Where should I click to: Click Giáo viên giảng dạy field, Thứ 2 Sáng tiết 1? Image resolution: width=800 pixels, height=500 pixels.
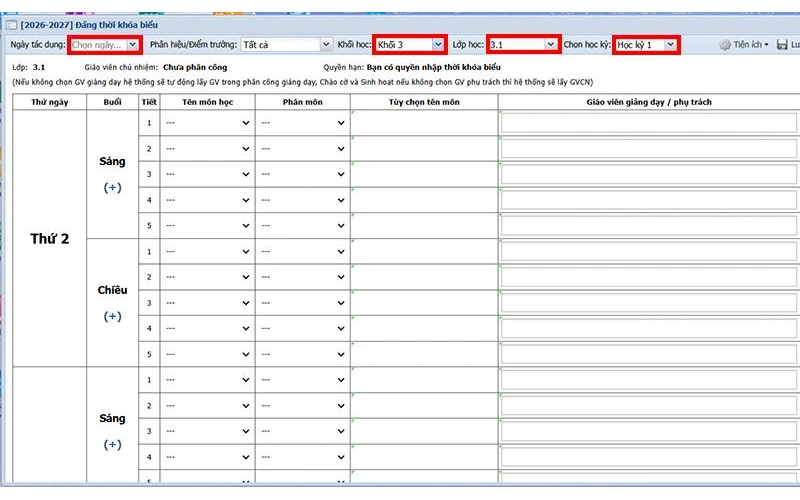point(649,123)
